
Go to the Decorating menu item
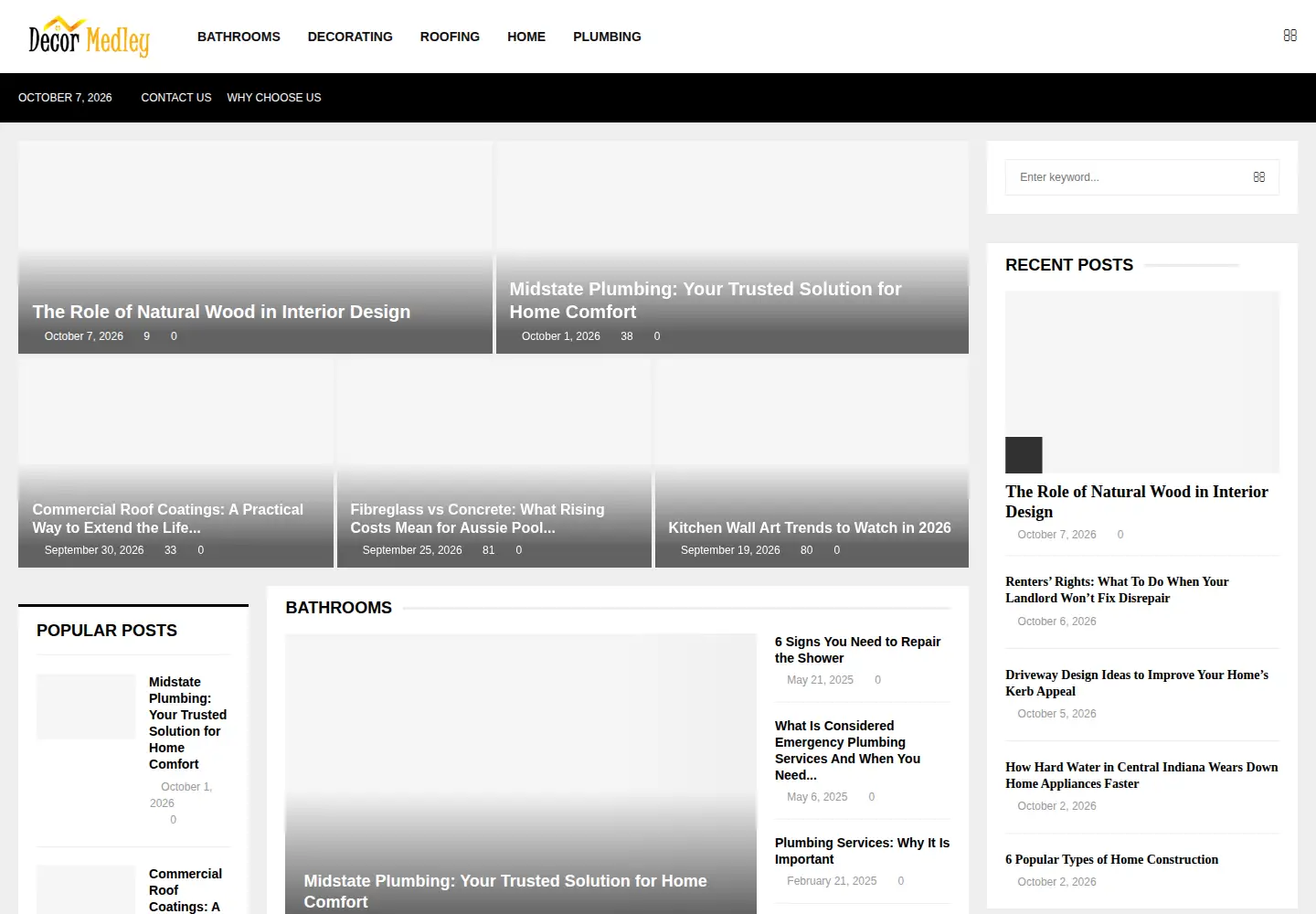click(350, 37)
